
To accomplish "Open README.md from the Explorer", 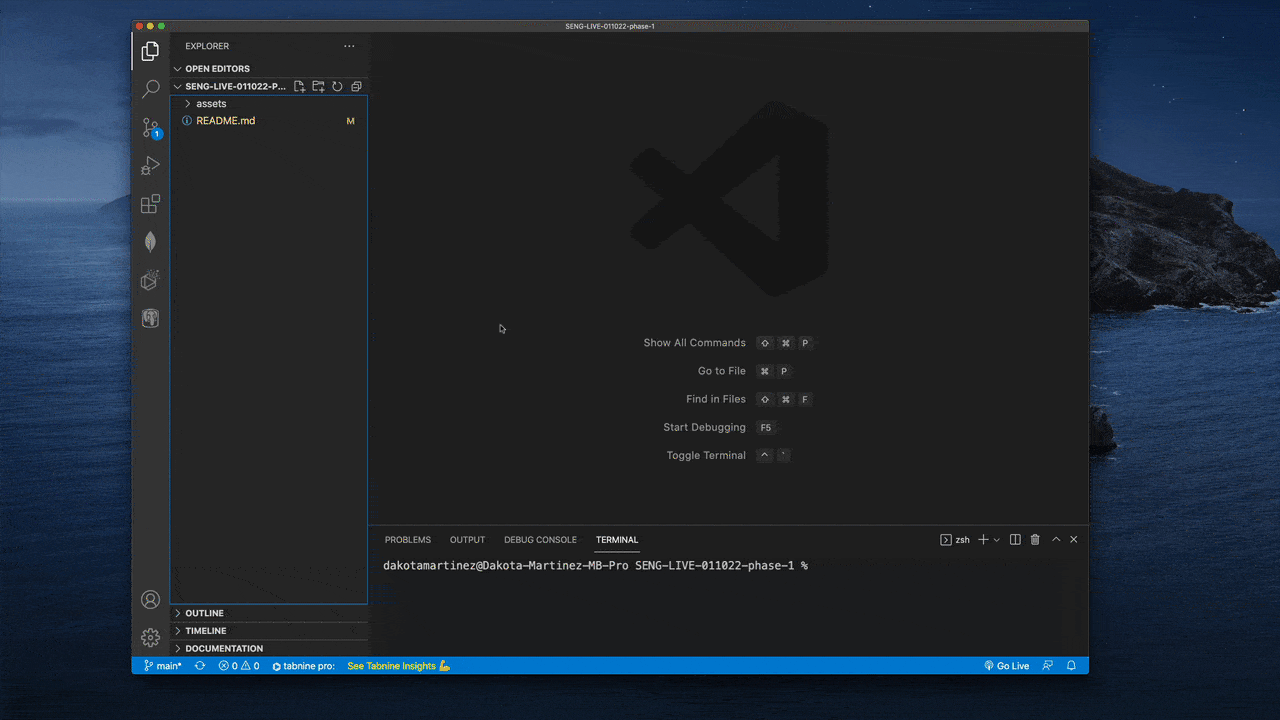I will click(225, 120).
